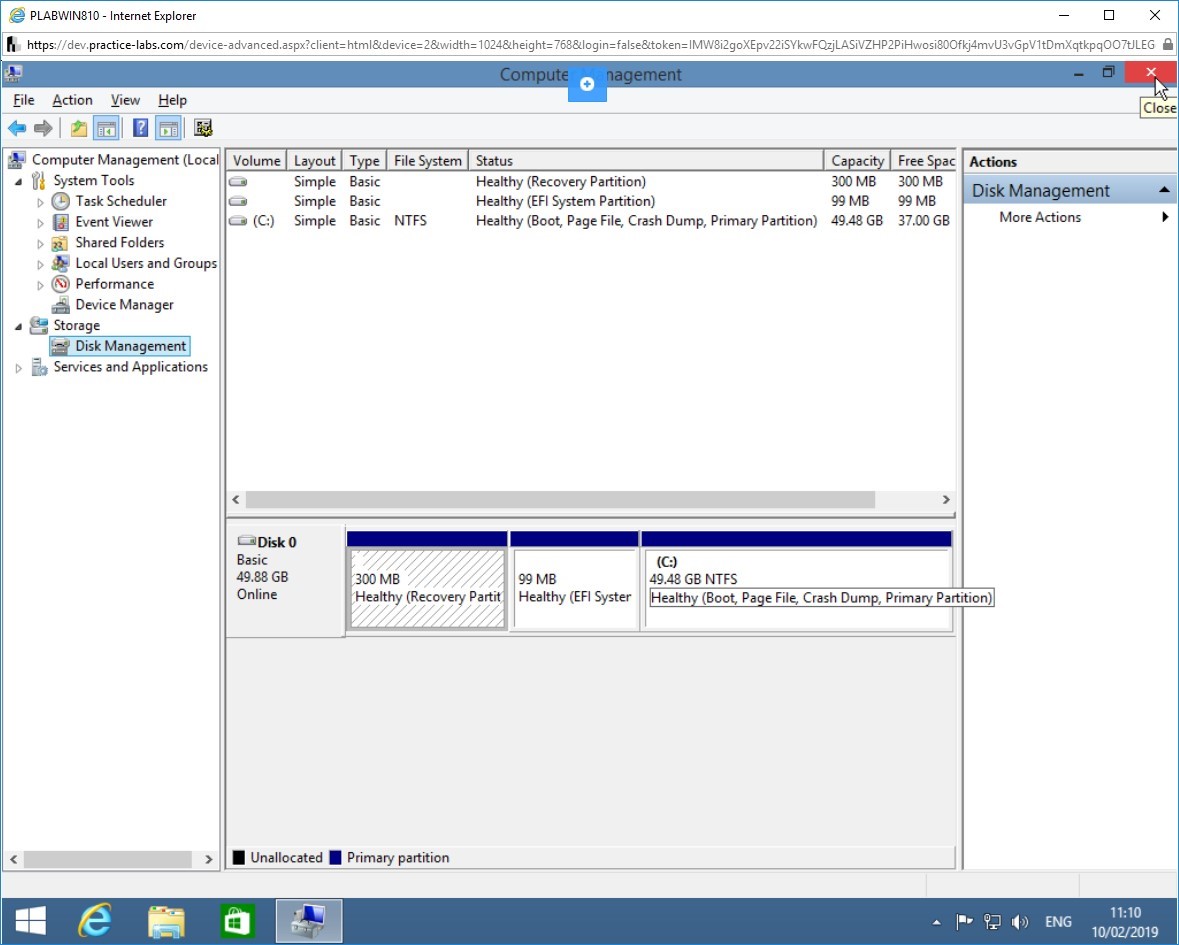Click the Shared Folders icon

tap(60, 243)
